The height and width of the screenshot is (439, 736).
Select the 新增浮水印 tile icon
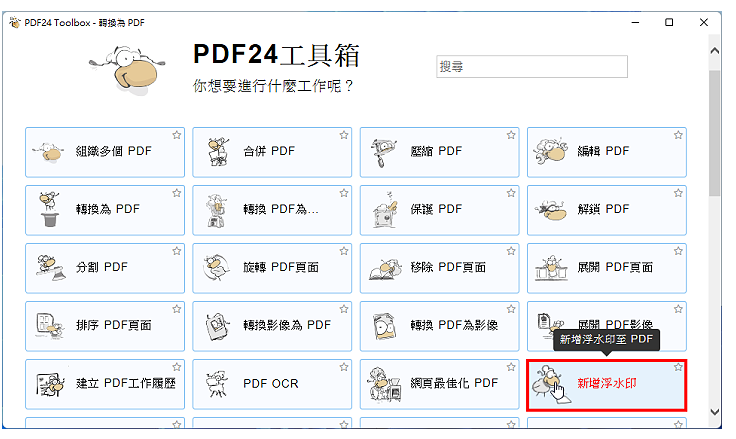[x=551, y=384]
